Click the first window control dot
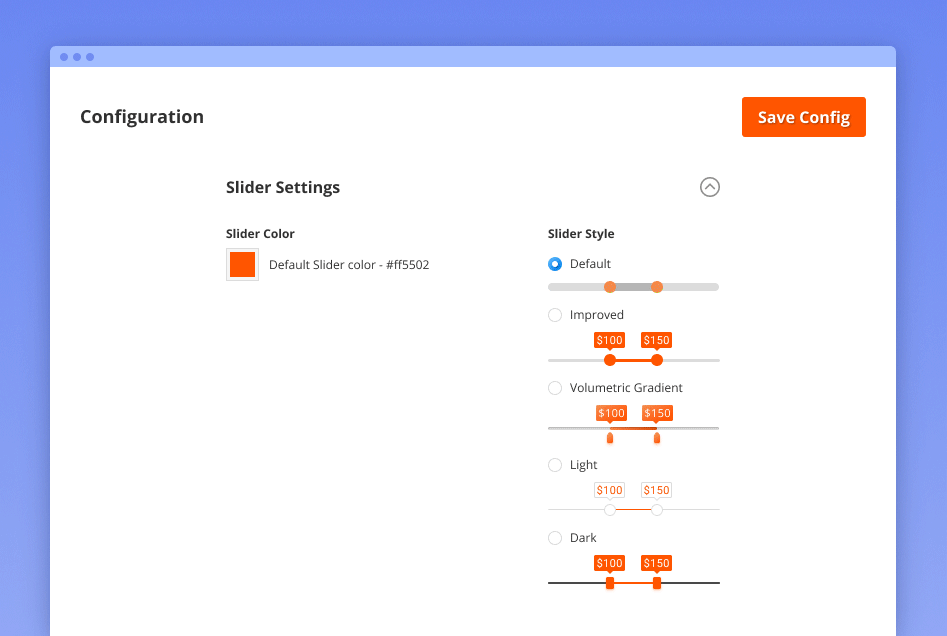The width and height of the screenshot is (947, 636). click(64, 57)
